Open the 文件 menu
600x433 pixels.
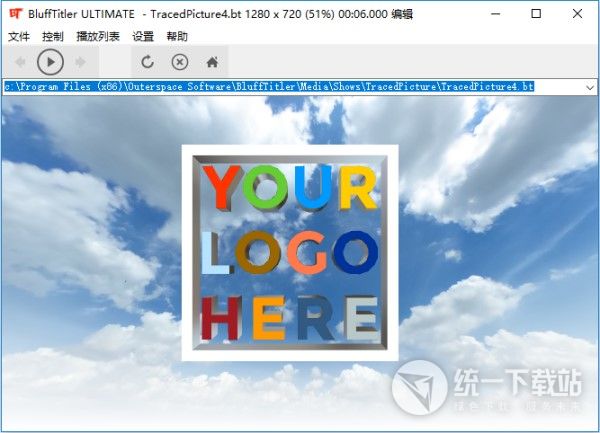pyautogui.click(x=19, y=36)
